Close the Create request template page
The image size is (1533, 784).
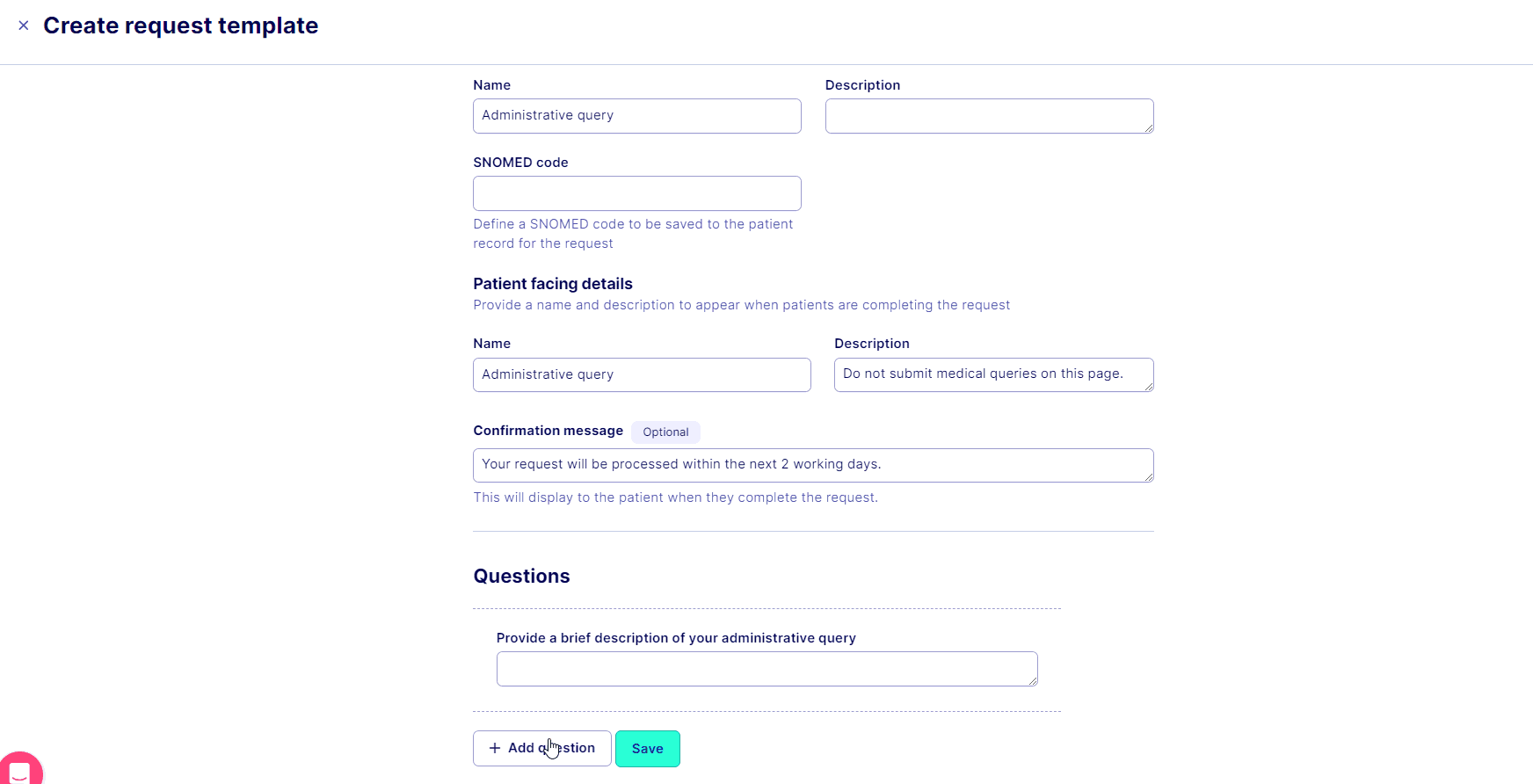(x=24, y=25)
